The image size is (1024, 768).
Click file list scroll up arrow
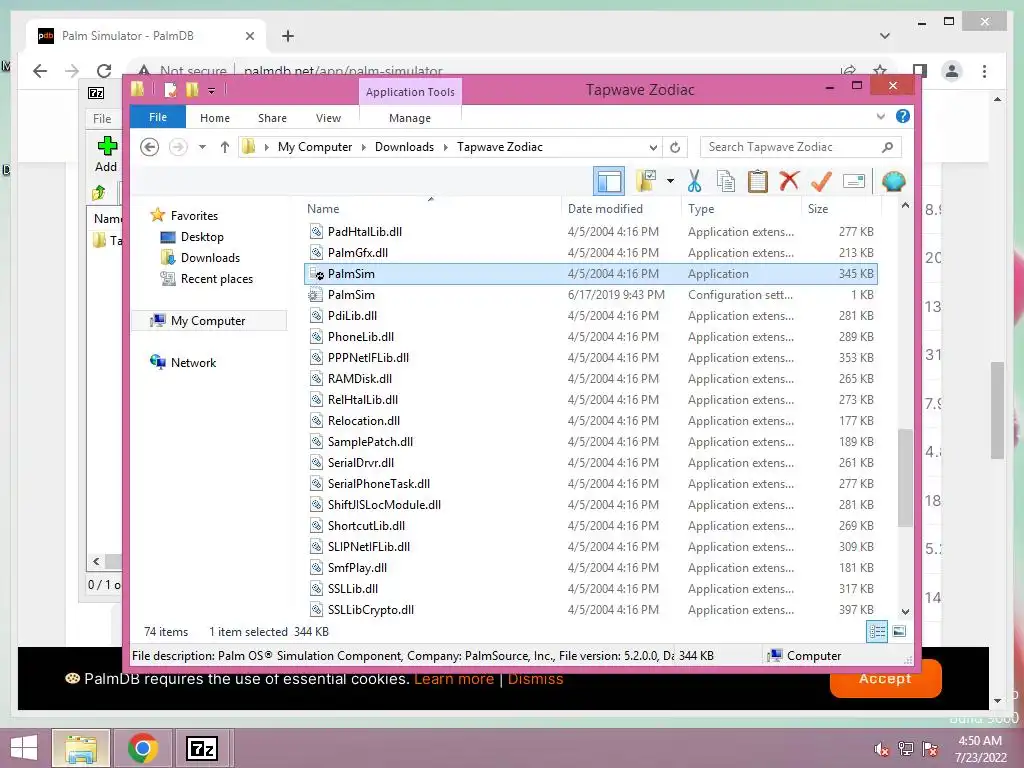(x=905, y=206)
